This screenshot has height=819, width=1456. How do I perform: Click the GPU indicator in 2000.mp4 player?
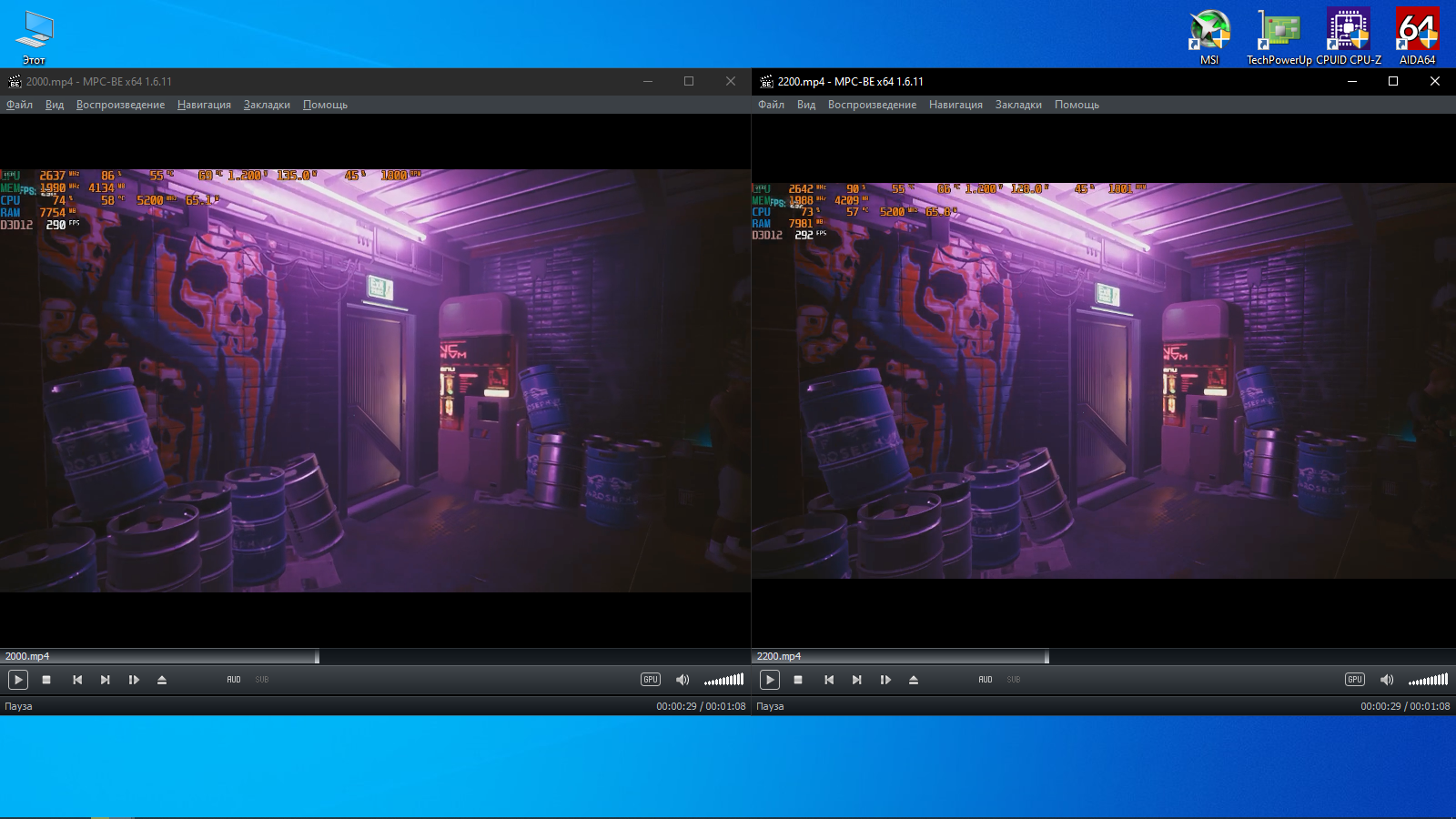[x=651, y=680]
